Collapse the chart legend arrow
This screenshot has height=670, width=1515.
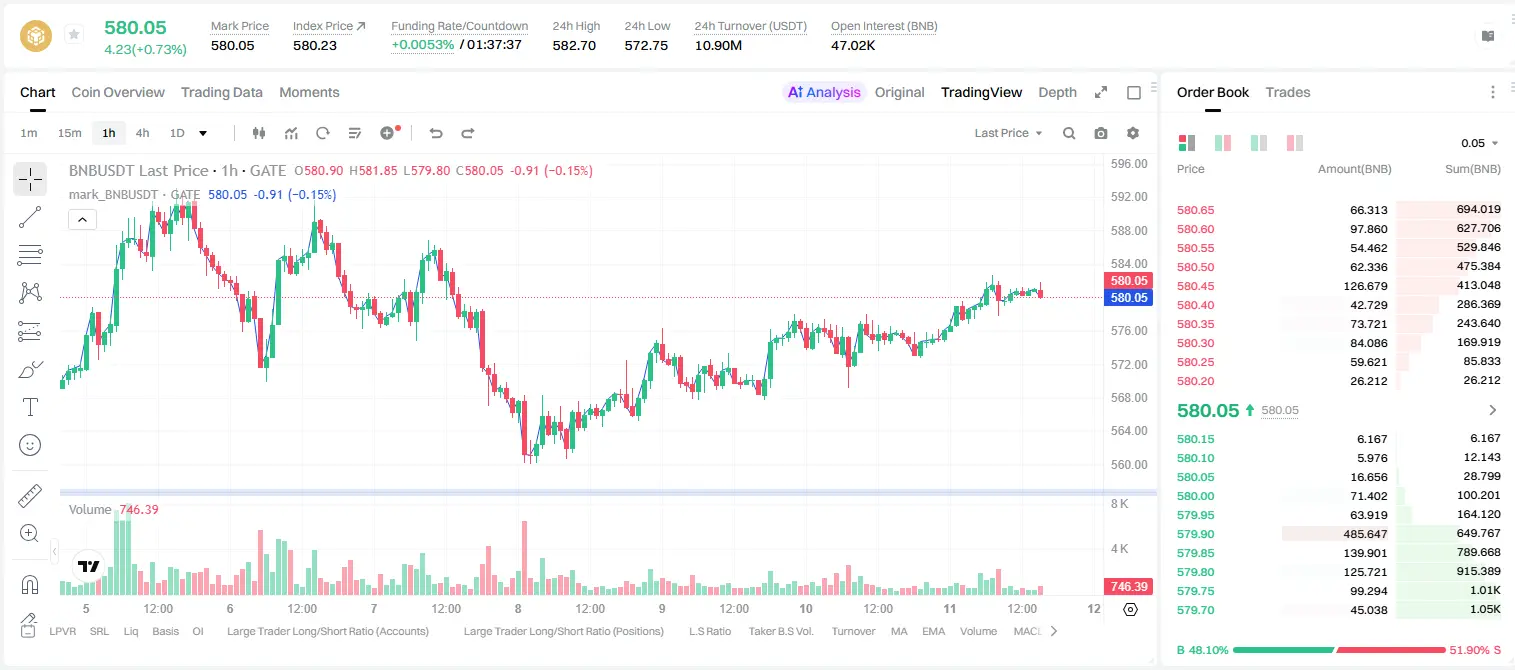(82, 219)
